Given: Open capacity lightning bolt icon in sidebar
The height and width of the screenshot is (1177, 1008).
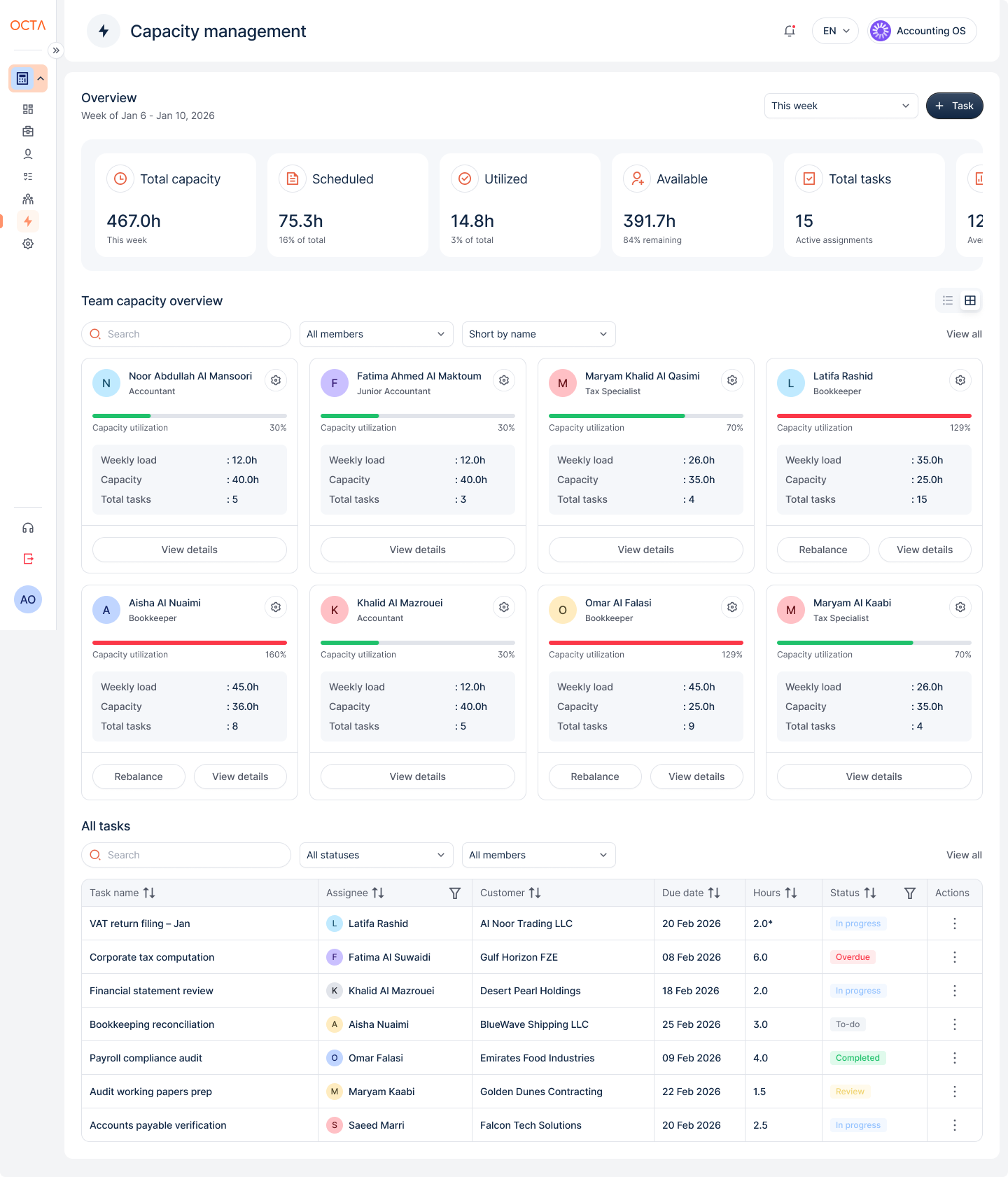Looking at the screenshot, I should [28, 221].
